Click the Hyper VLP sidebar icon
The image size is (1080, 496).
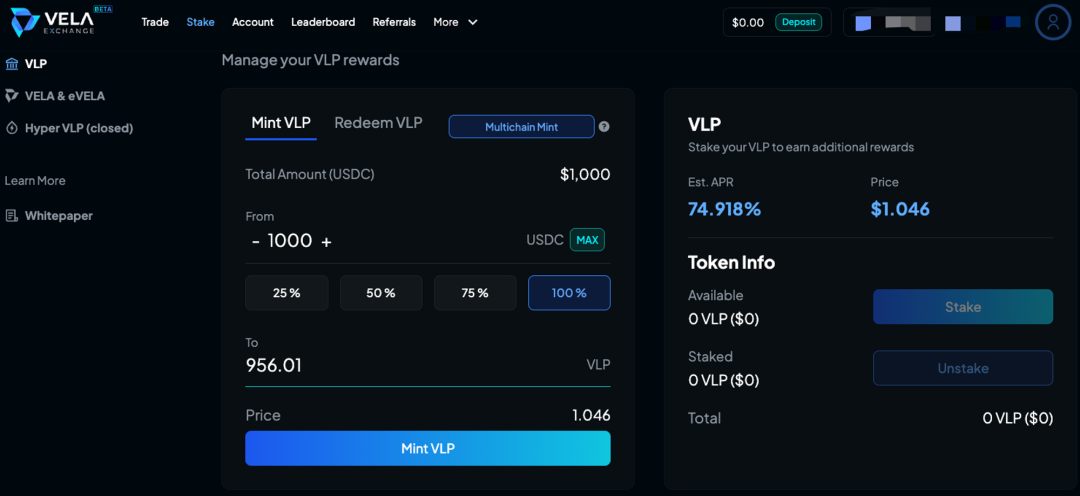pyautogui.click(x=12, y=128)
